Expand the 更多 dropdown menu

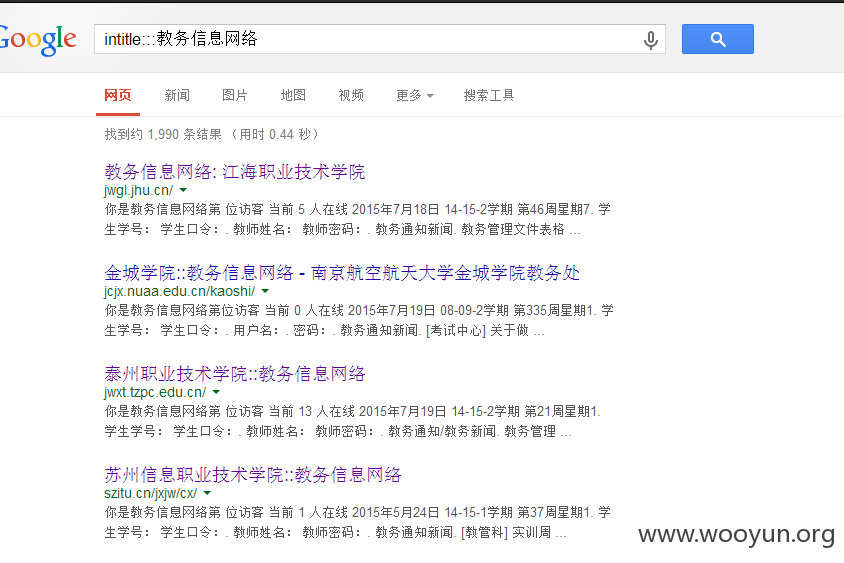(x=414, y=95)
